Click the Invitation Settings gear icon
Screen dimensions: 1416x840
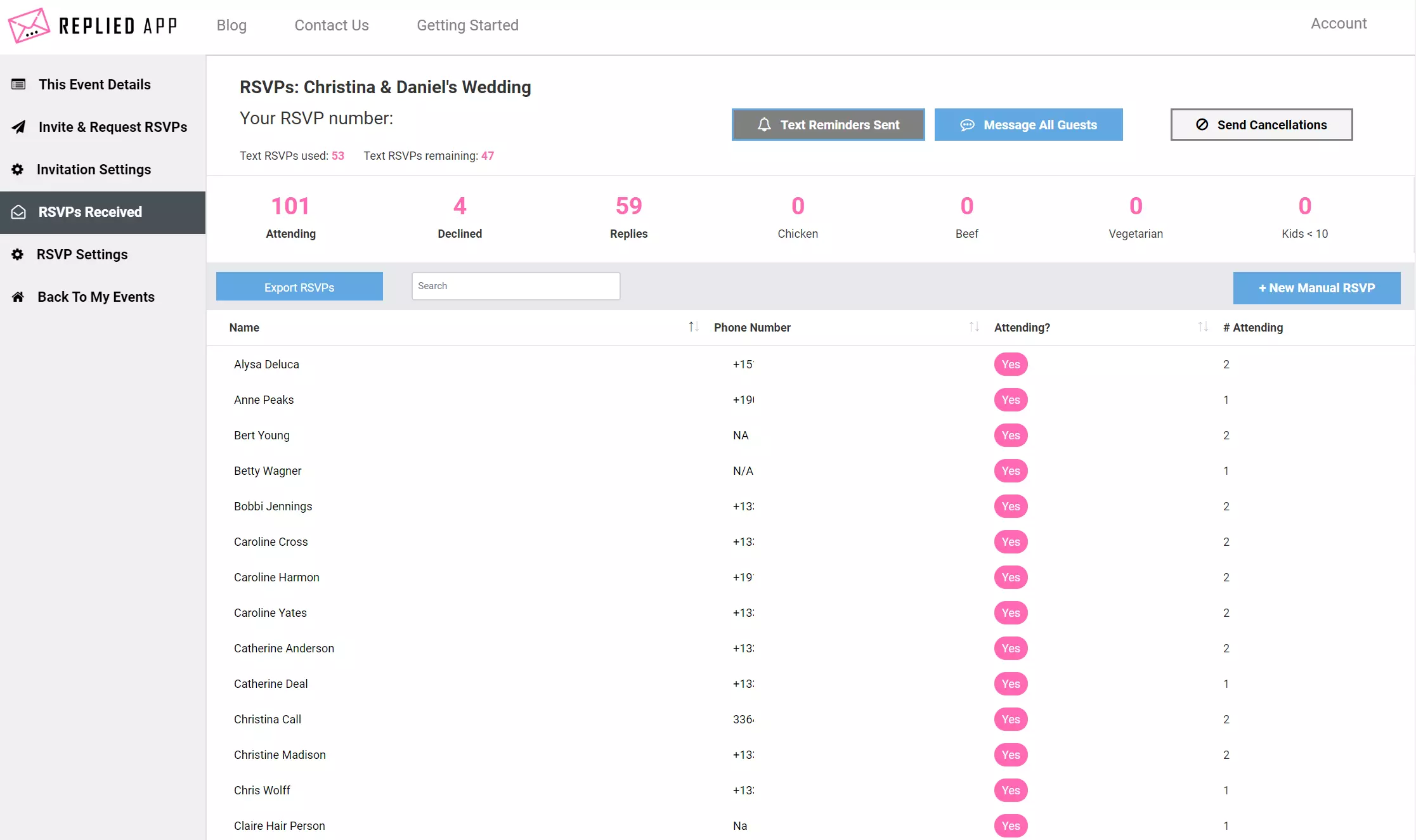[x=17, y=169]
